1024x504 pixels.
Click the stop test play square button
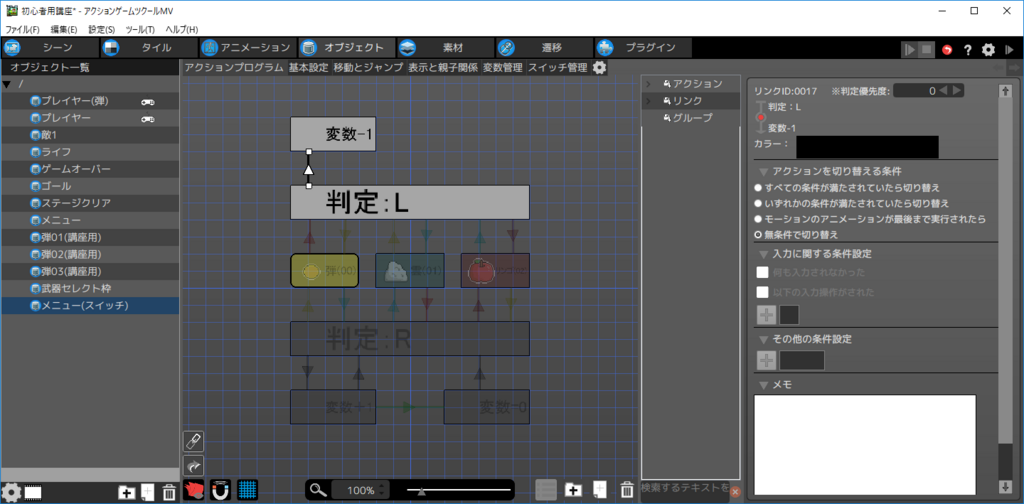(927, 49)
